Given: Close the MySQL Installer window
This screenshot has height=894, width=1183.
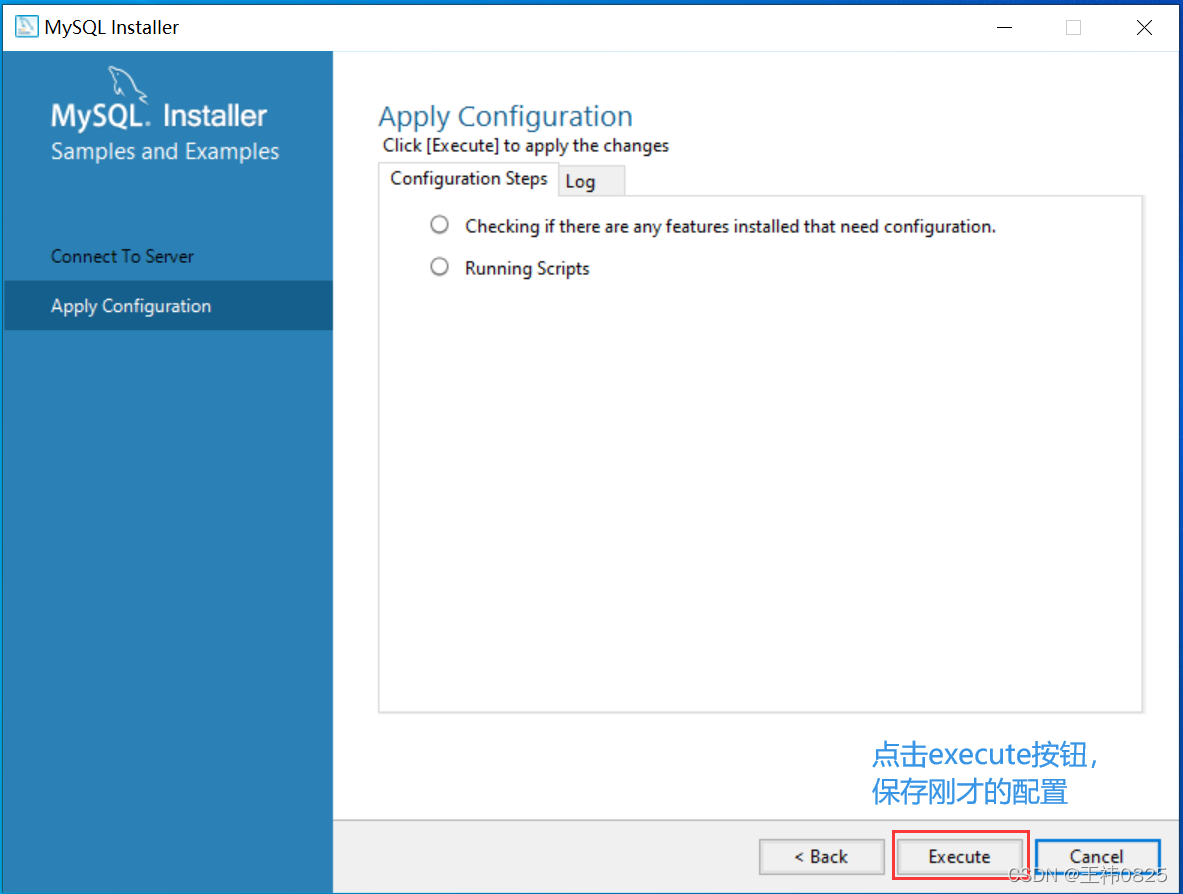Looking at the screenshot, I should (x=1144, y=27).
